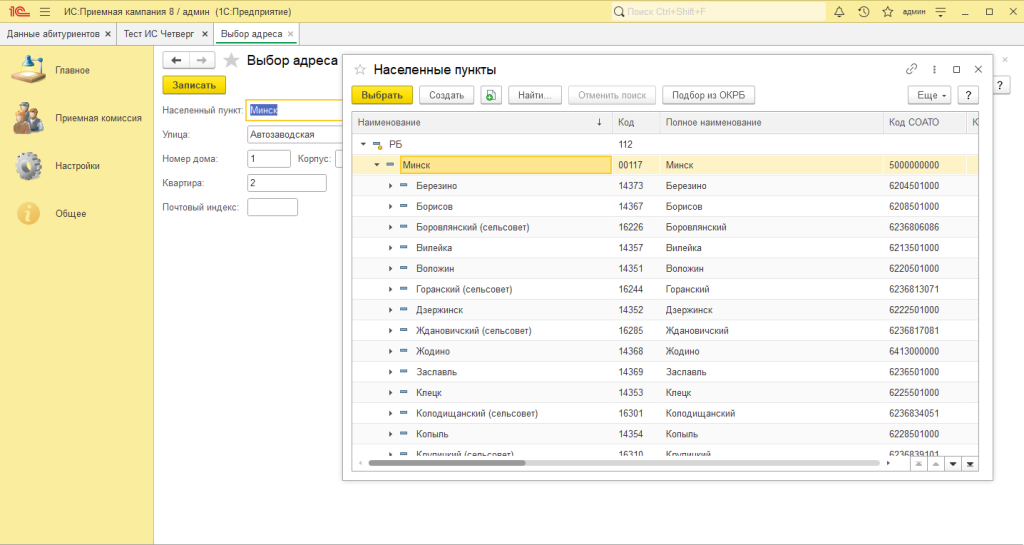Click the horizontal scrollbar in the list
1024x545 pixels.
click(x=447, y=463)
